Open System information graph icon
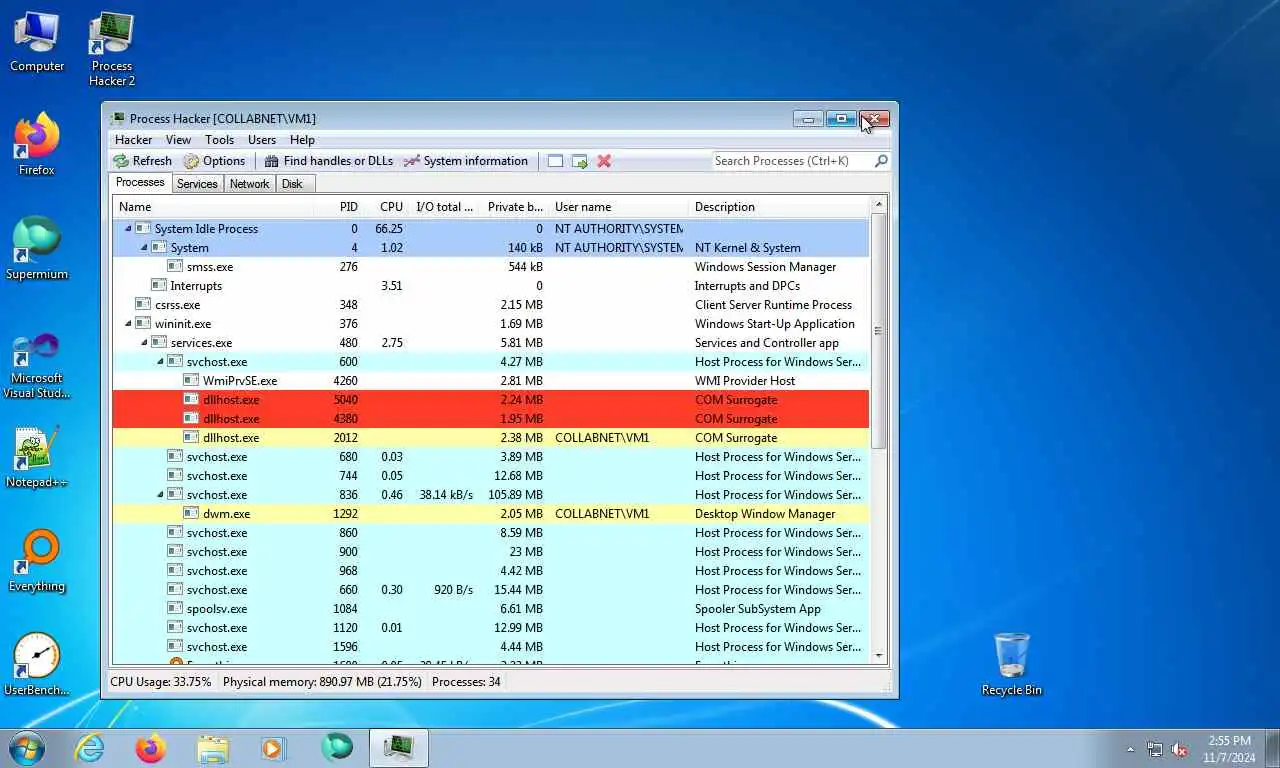This screenshot has height=768, width=1280. [411, 161]
